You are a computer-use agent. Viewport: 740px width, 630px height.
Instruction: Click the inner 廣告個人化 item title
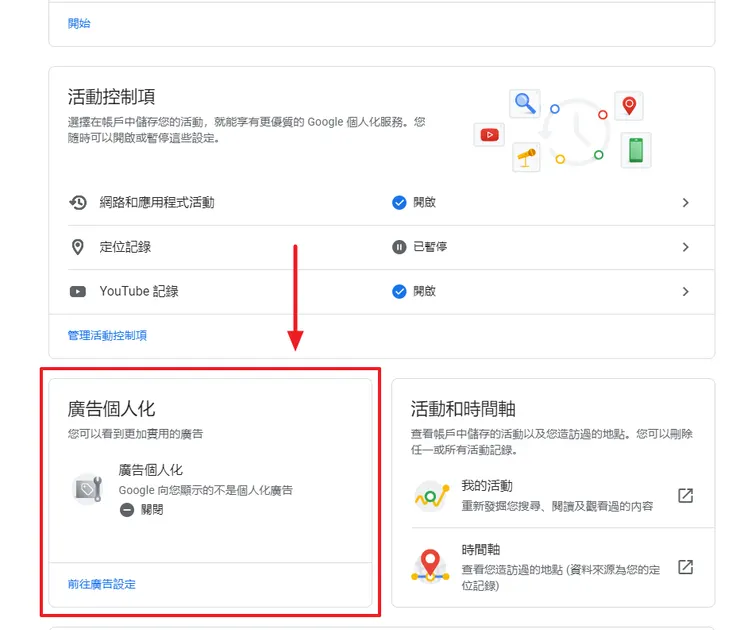tap(151, 470)
